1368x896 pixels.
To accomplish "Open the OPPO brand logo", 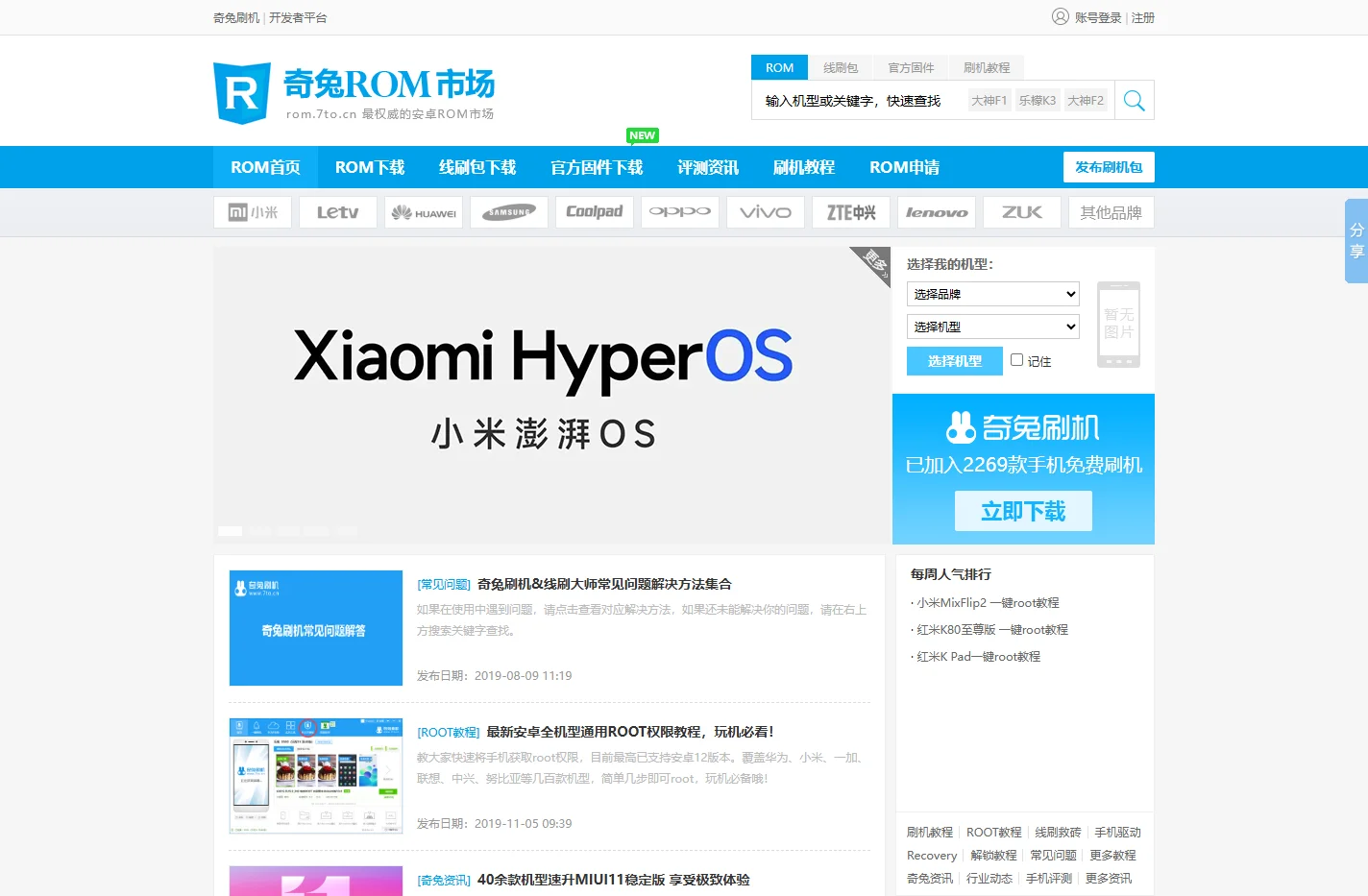I will pyautogui.click(x=680, y=212).
